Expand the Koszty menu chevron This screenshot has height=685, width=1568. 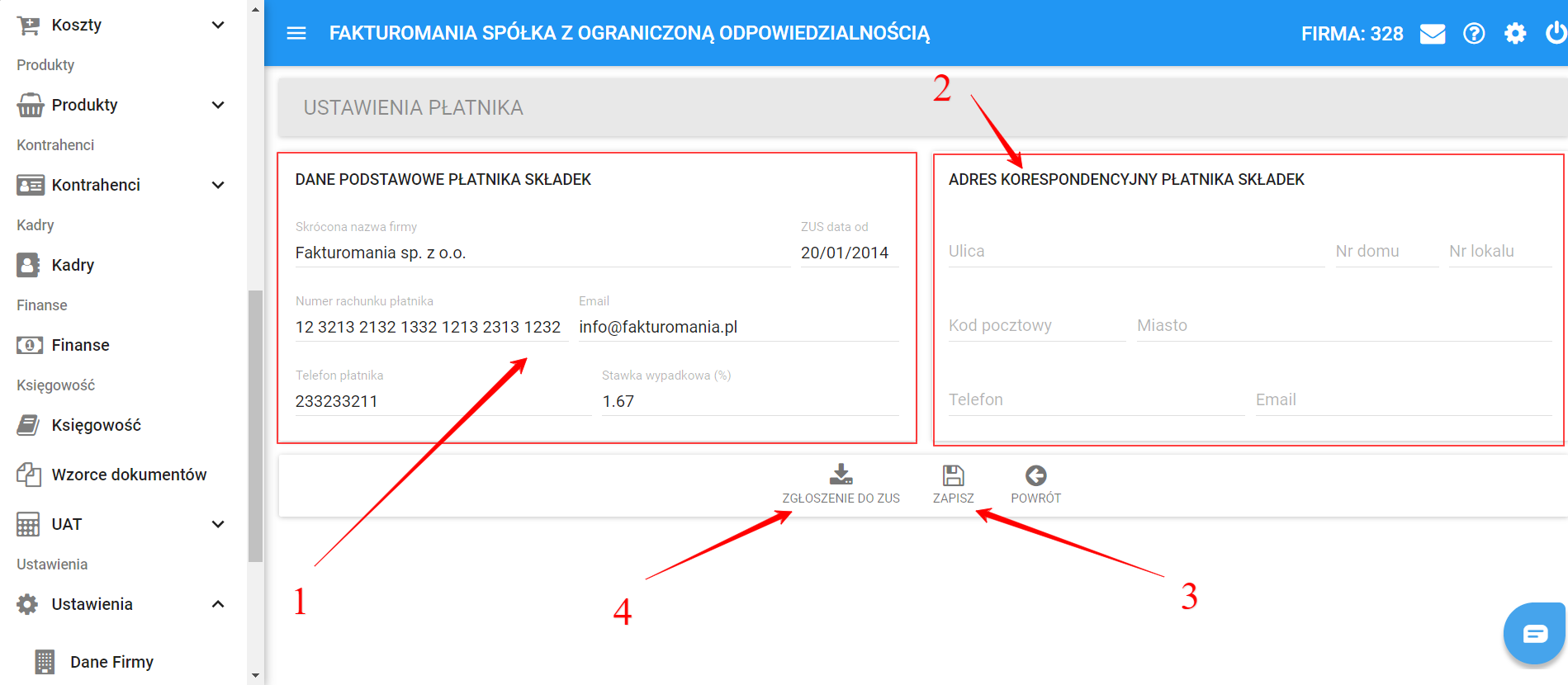pyautogui.click(x=218, y=25)
